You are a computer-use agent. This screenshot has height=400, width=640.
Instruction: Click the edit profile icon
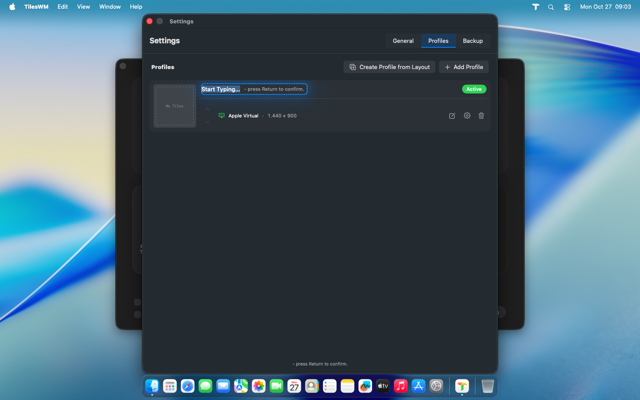tap(452, 116)
